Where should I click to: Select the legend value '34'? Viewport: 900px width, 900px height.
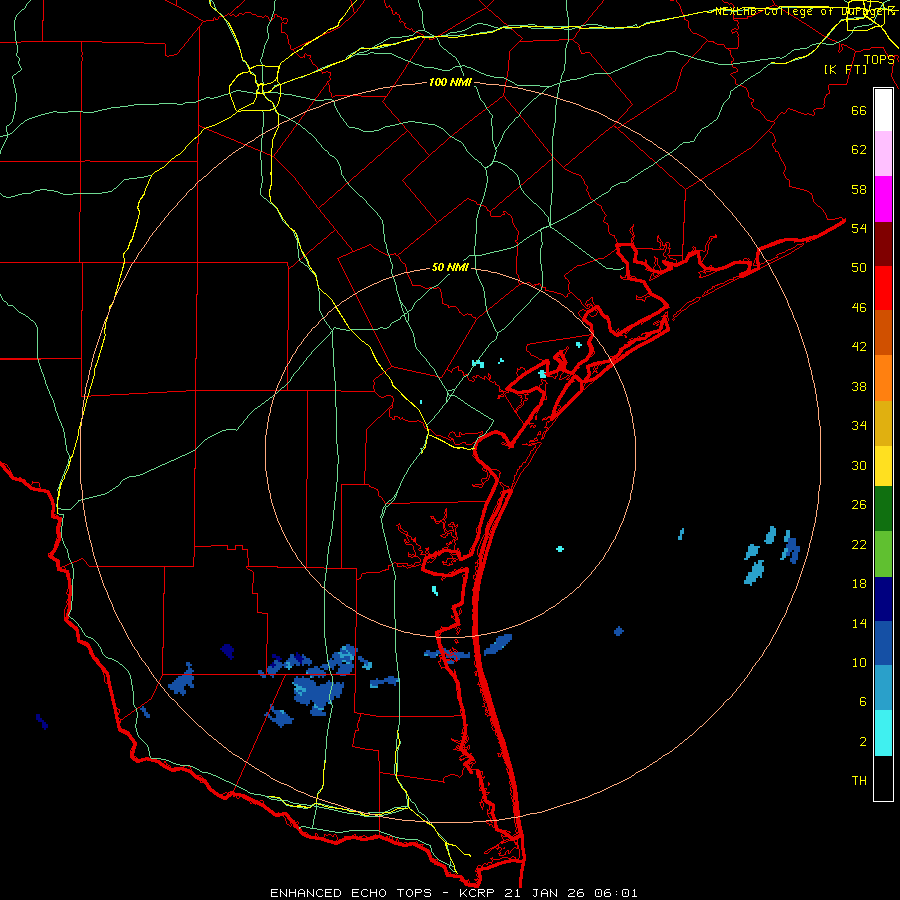point(859,426)
